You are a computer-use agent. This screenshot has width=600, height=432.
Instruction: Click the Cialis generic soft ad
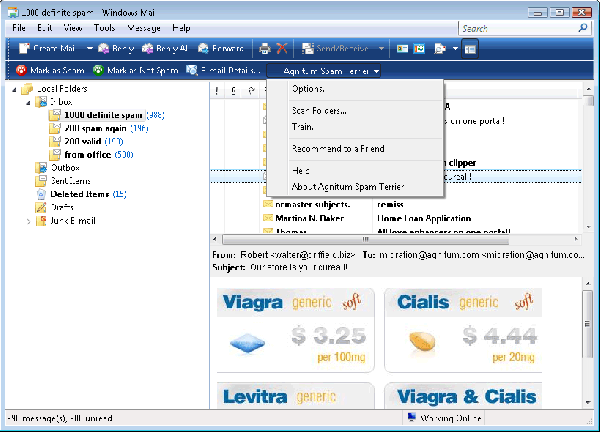tap(463, 331)
